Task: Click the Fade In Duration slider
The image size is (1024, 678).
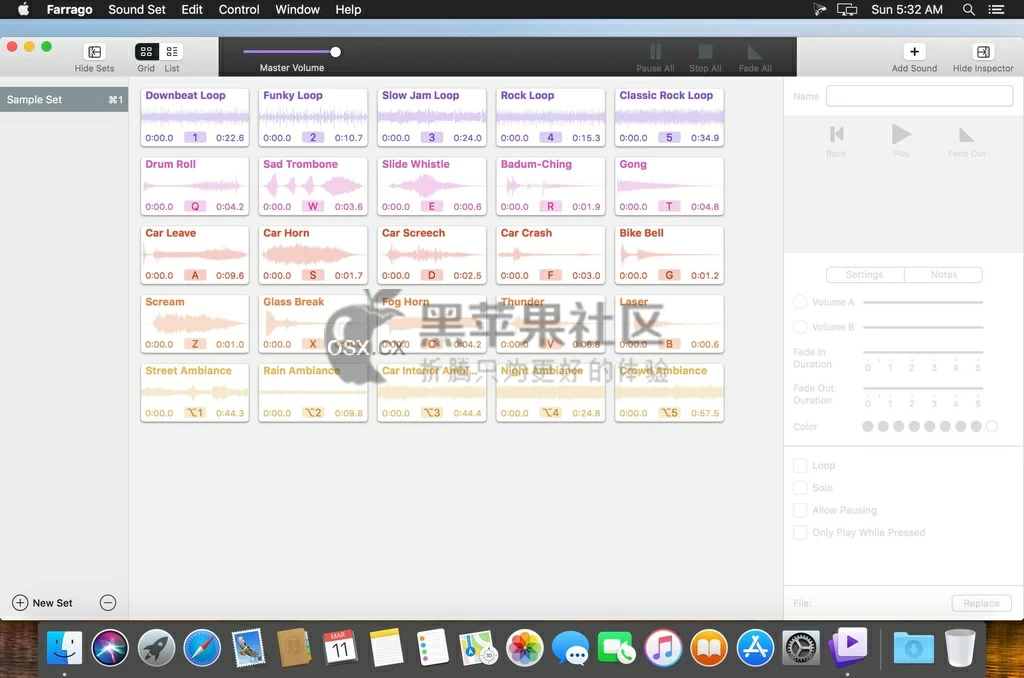Action: (x=923, y=352)
